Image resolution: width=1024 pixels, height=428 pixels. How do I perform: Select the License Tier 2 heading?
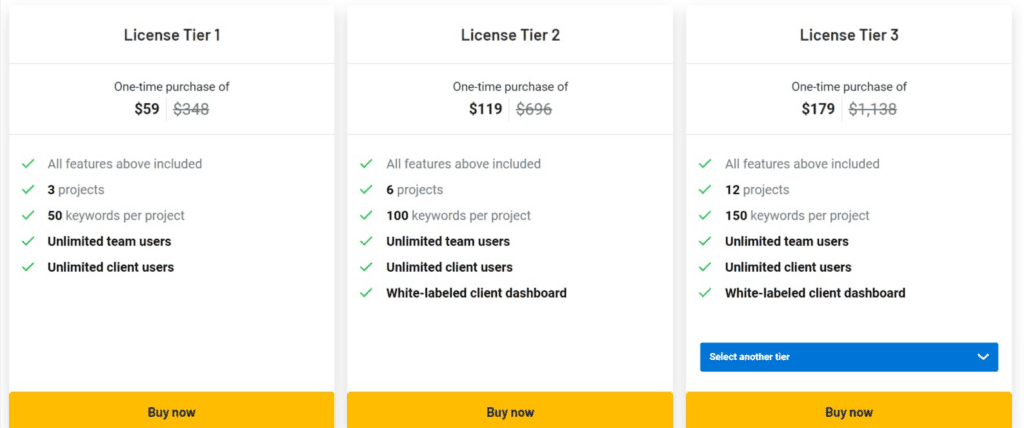point(510,35)
